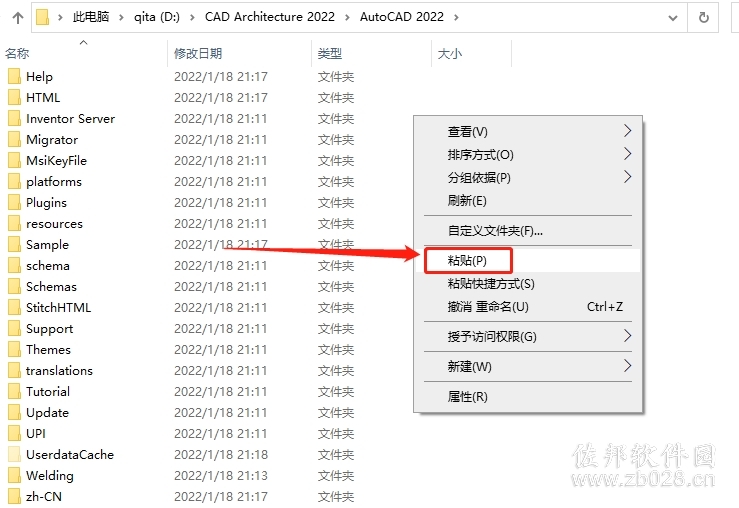Click the address bar empty field area
Screen dimensions: 739x508
coord(561,17)
